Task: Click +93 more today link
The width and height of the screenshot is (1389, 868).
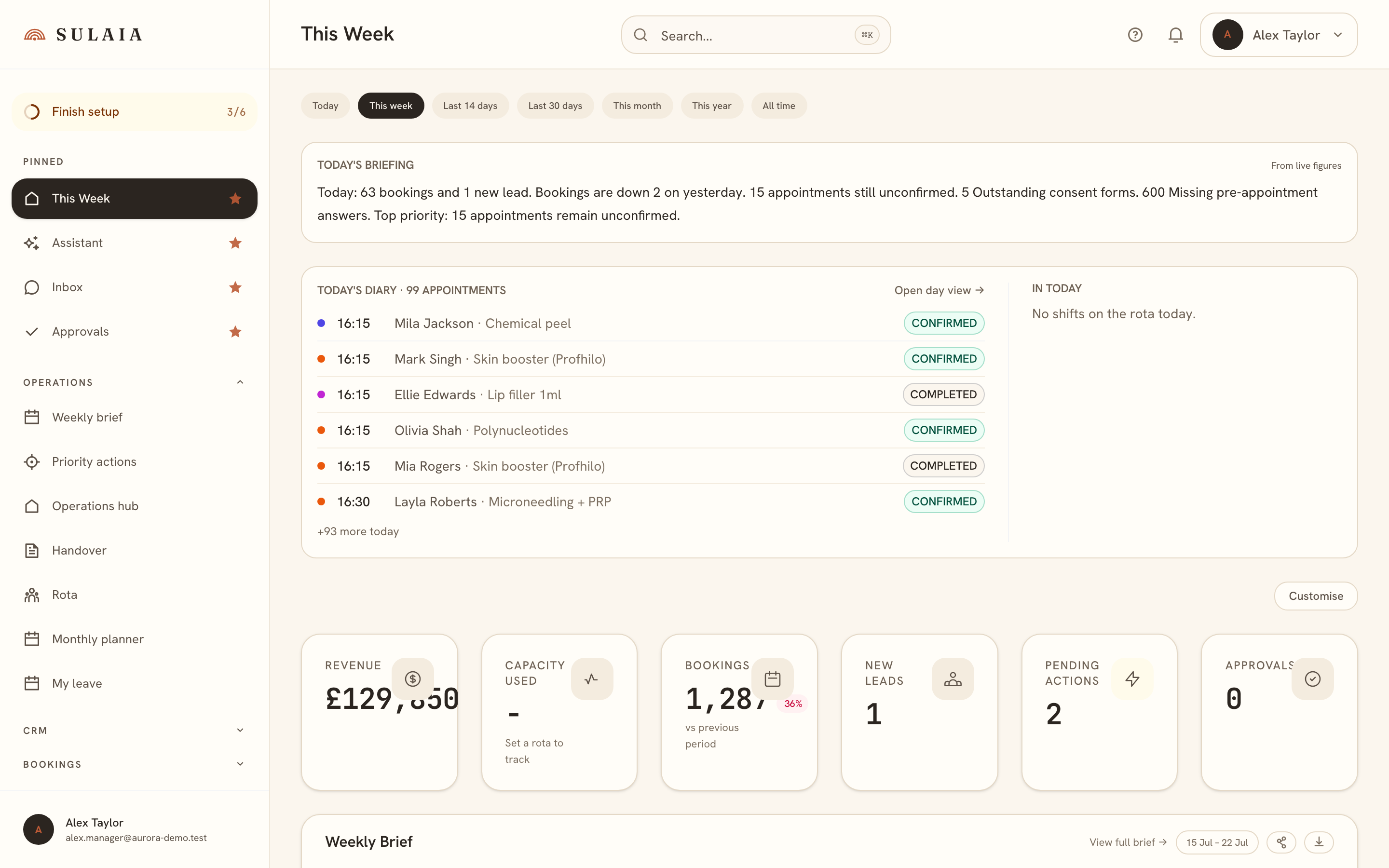Action: point(358,531)
